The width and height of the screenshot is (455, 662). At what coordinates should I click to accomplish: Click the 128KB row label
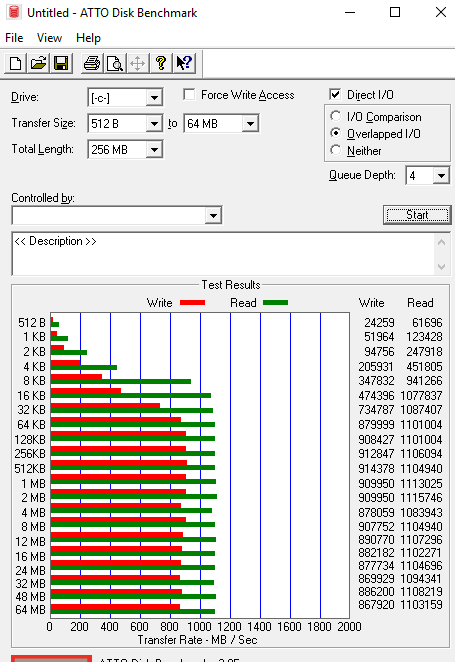(x=30, y=440)
